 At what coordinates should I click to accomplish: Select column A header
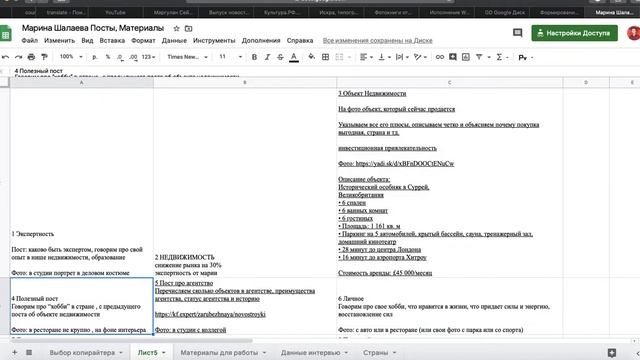click(x=82, y=82)
